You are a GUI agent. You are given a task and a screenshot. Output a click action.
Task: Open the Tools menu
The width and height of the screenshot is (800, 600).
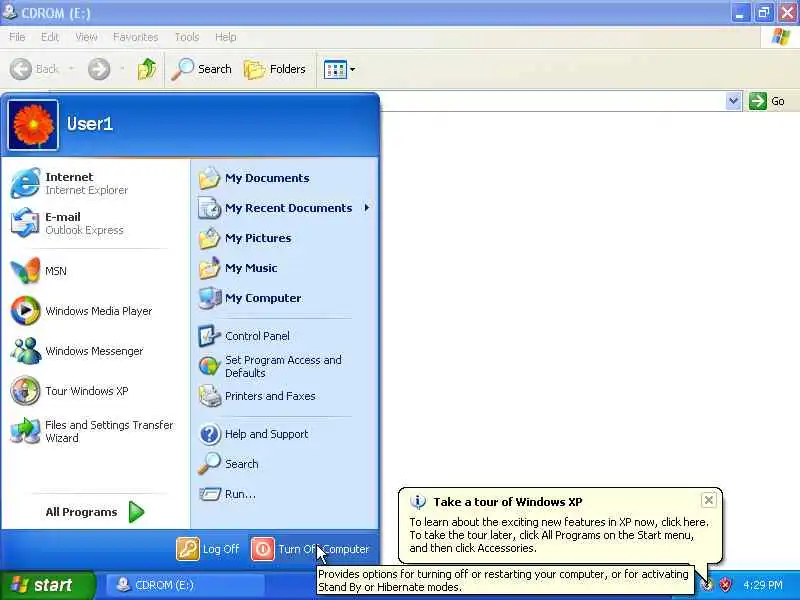pyautogui.click(x=187, y=37)
